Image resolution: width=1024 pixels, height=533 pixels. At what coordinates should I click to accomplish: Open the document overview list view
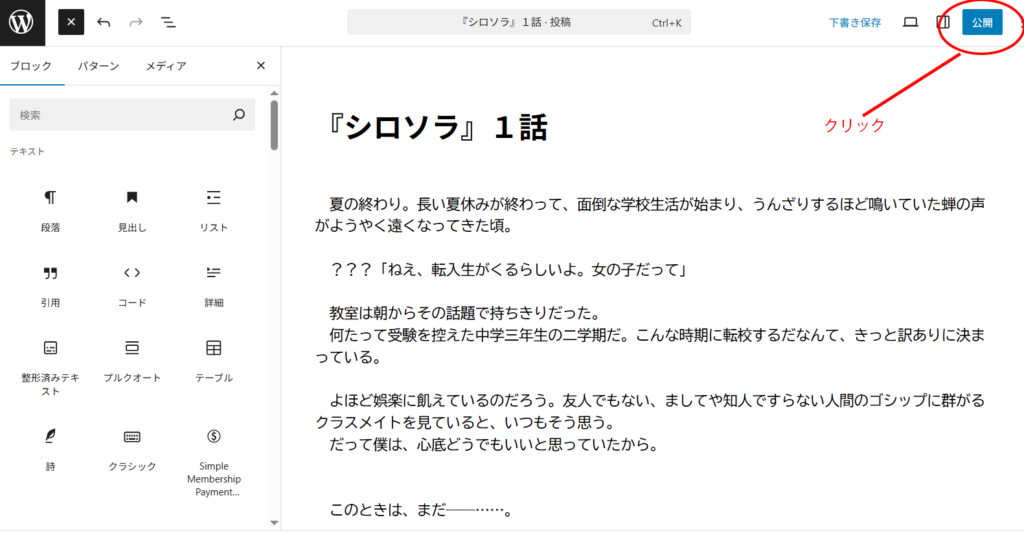168,22
